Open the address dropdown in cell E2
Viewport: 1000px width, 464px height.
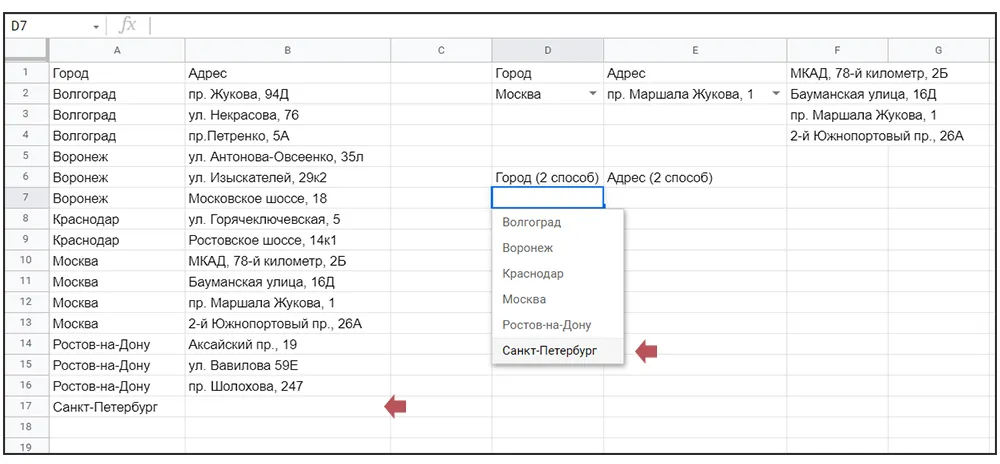point(776,94)
